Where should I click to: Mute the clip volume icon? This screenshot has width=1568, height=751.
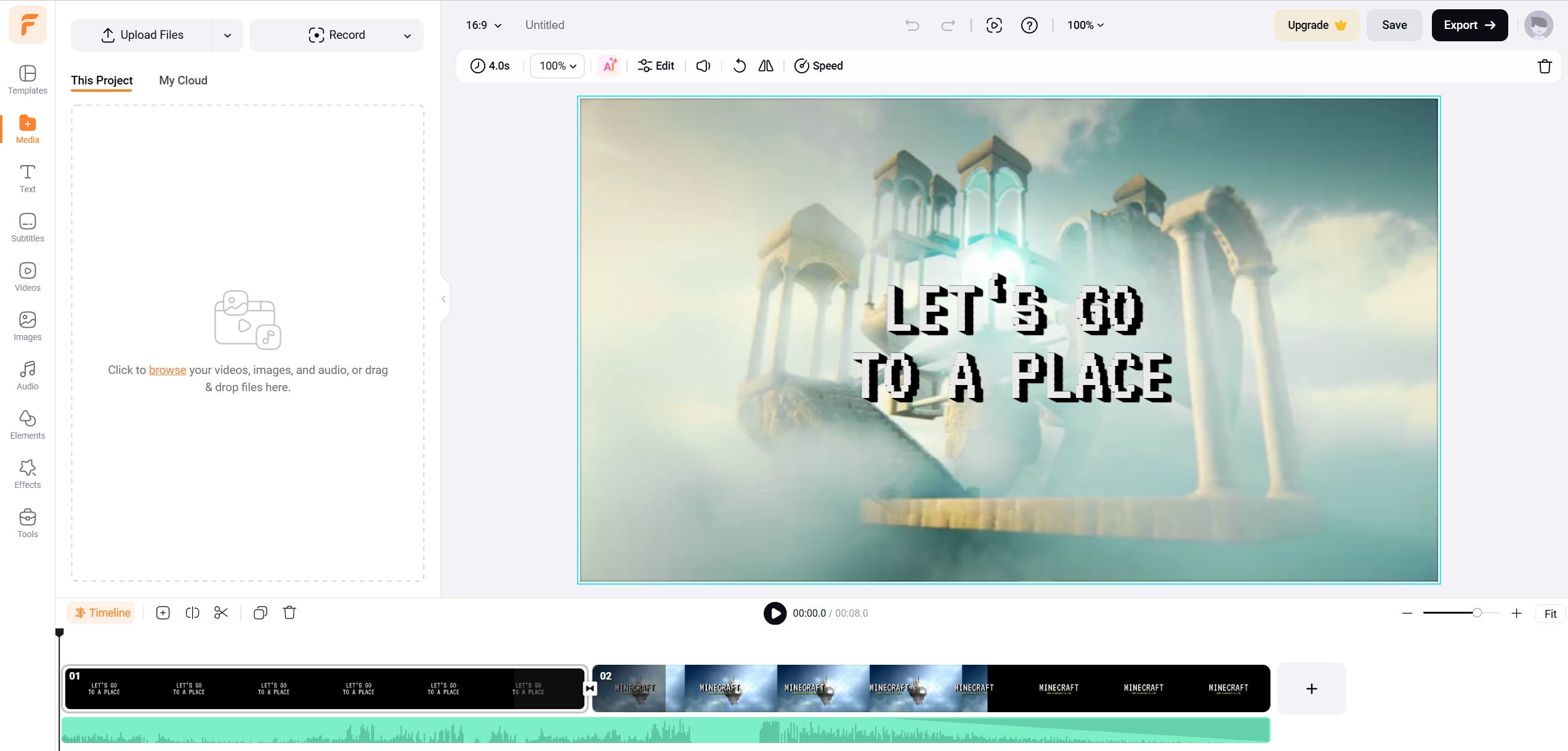703,65
